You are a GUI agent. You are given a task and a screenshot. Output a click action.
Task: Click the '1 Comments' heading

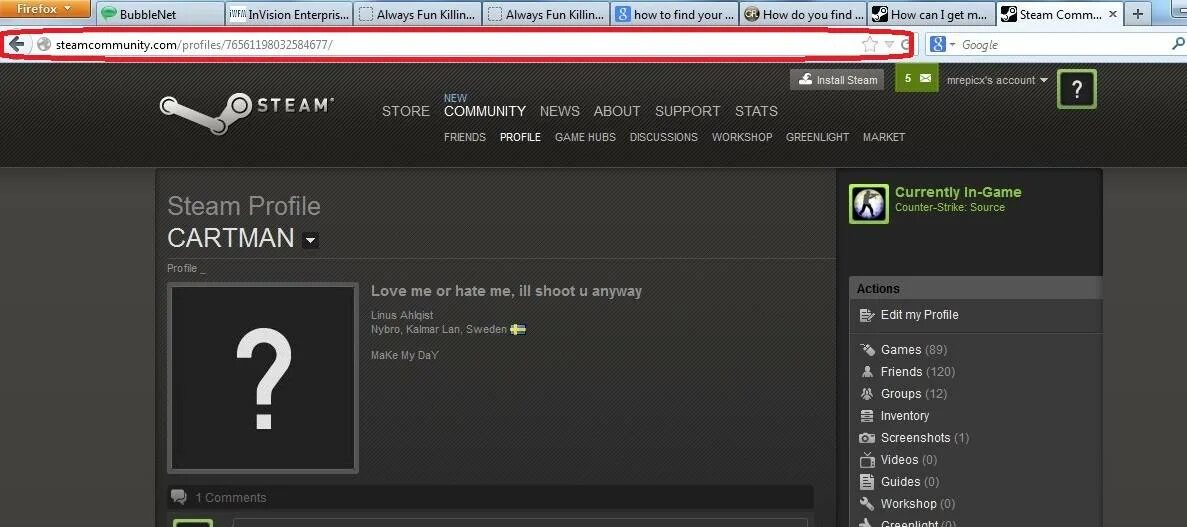pos(230,497)
